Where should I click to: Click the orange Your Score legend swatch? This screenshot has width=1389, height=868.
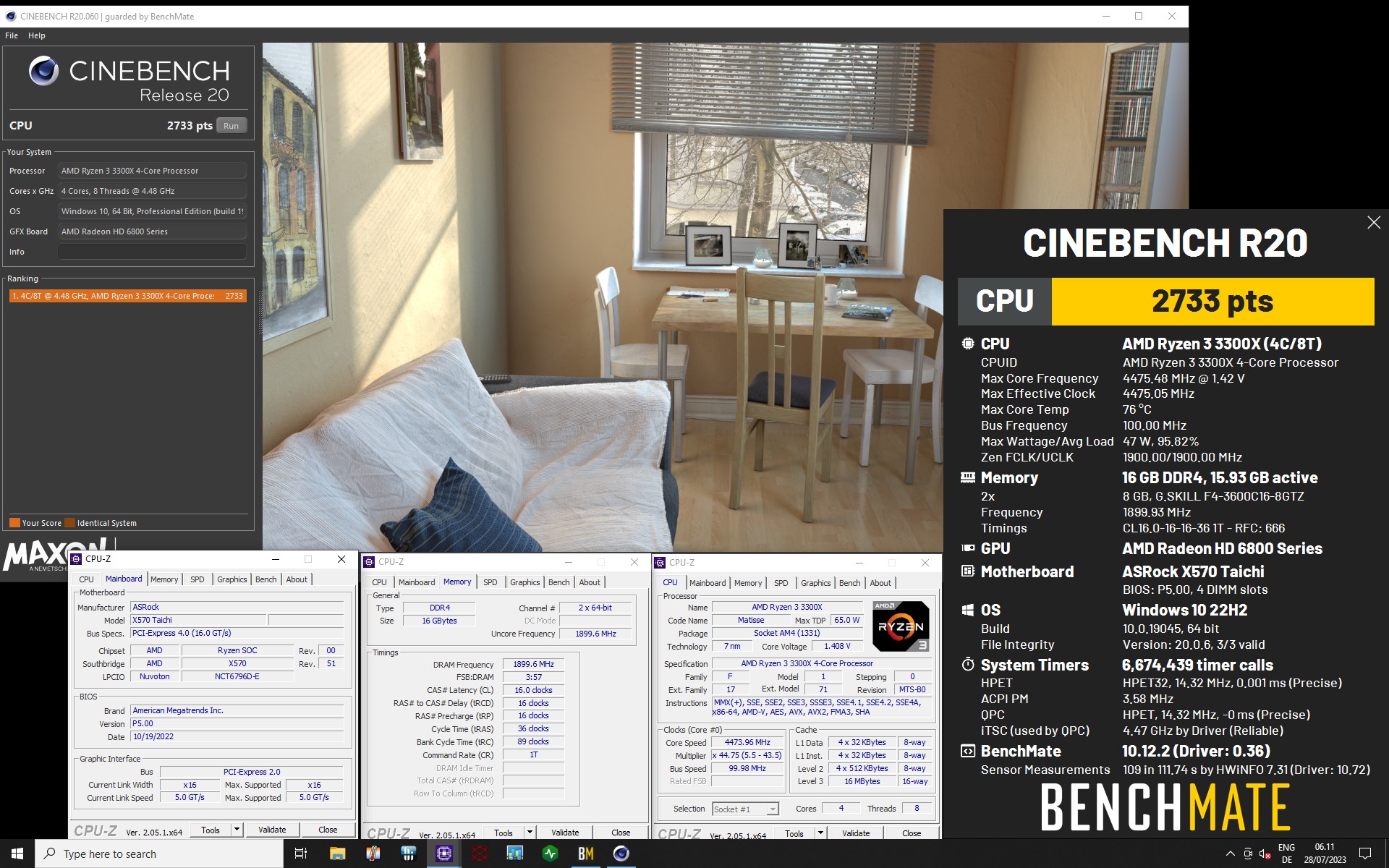point(14,523)
